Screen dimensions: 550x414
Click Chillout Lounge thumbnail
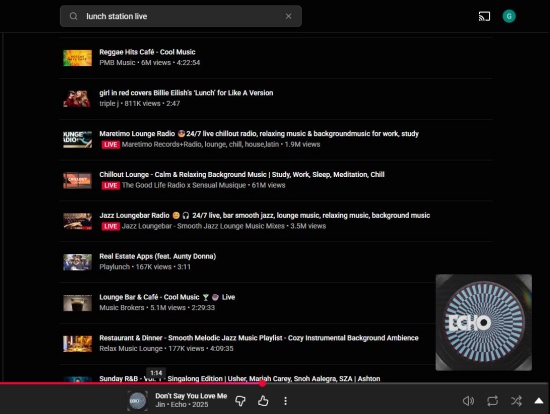[x=78, y=180]
